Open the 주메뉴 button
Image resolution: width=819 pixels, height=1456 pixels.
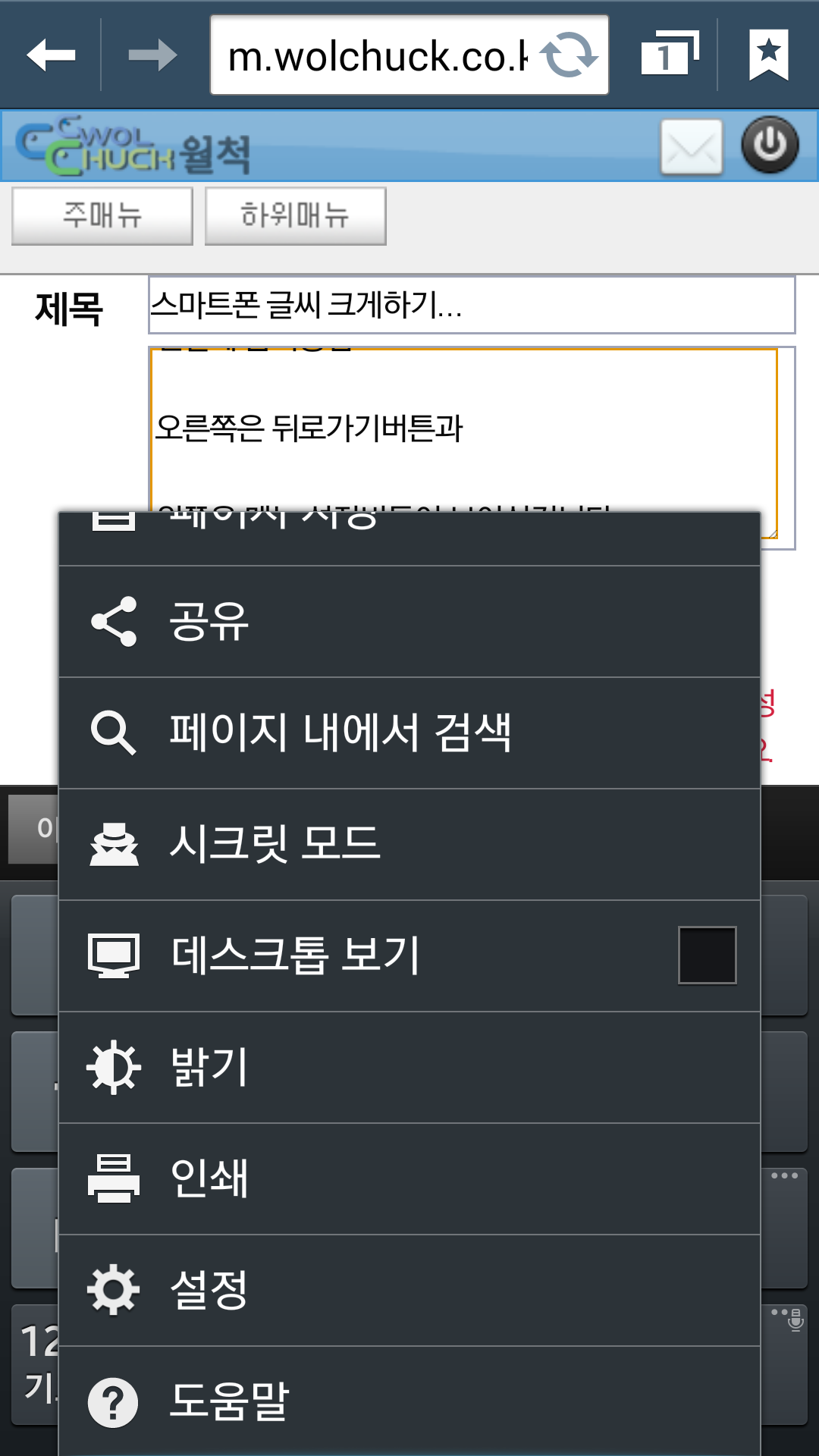tap(102, 216)
